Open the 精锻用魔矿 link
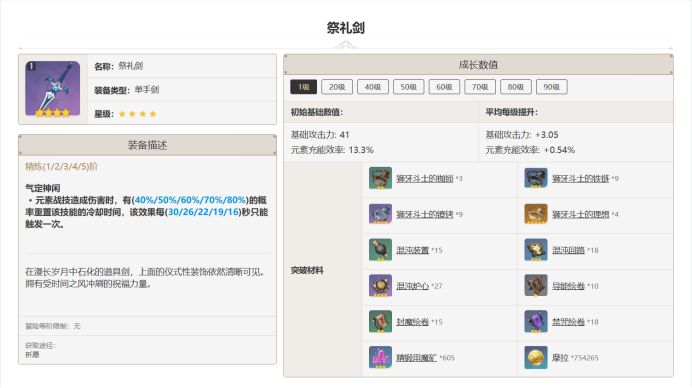This screenshot has height=388, width=692. (416, 358)
